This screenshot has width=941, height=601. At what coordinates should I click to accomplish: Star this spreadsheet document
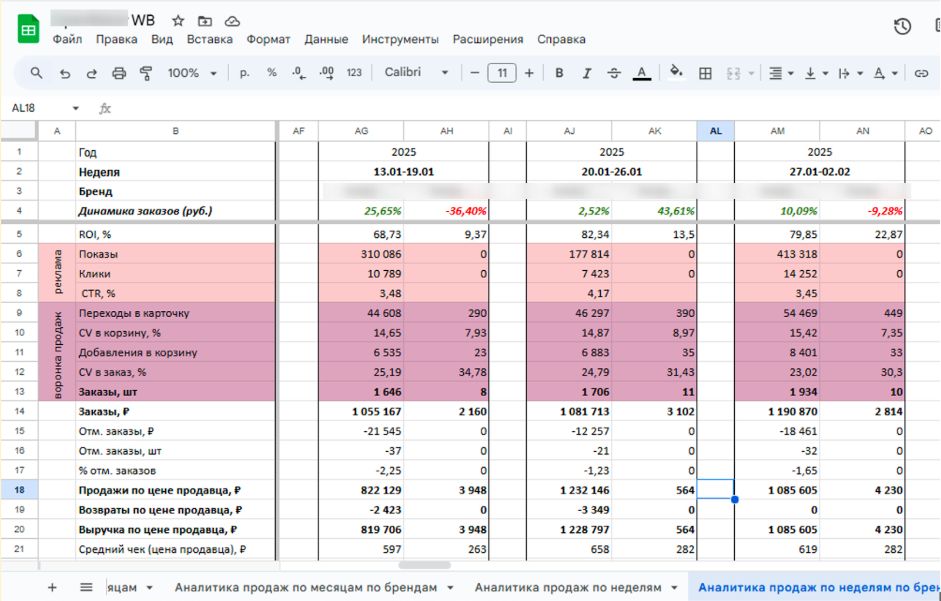178,21
